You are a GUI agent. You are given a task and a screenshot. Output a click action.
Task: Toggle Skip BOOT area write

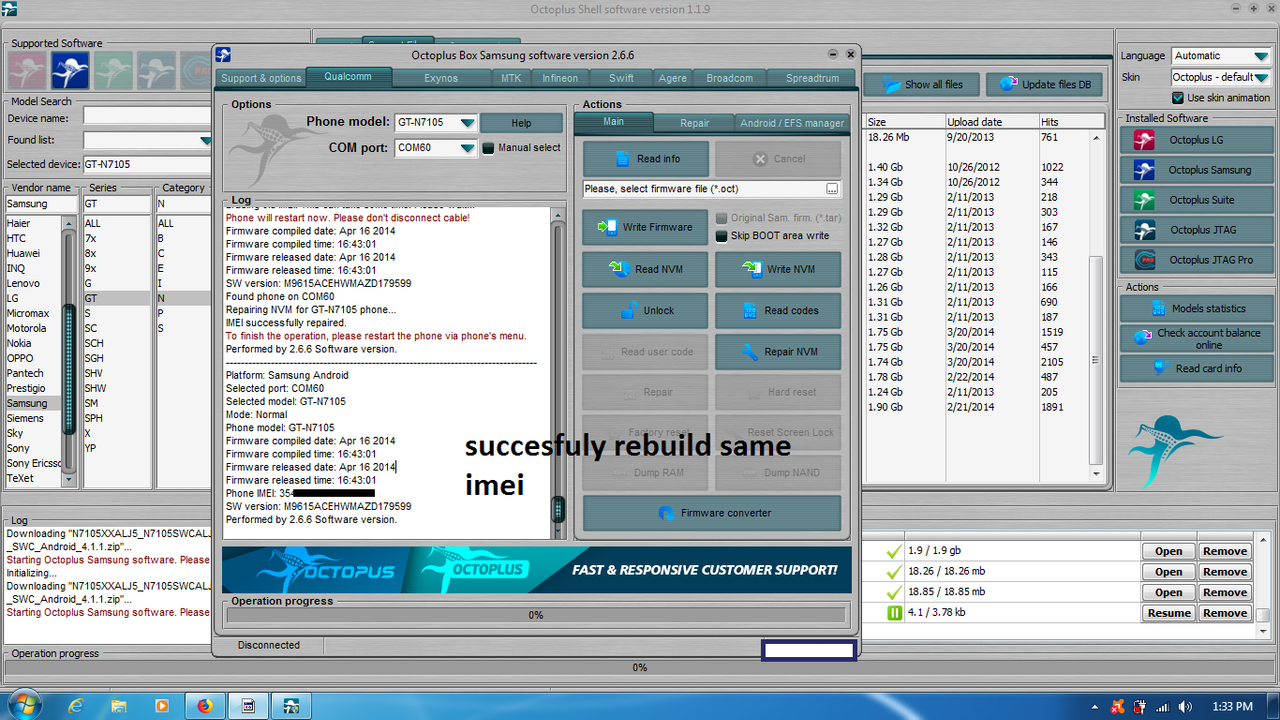[x=722, y=236]
